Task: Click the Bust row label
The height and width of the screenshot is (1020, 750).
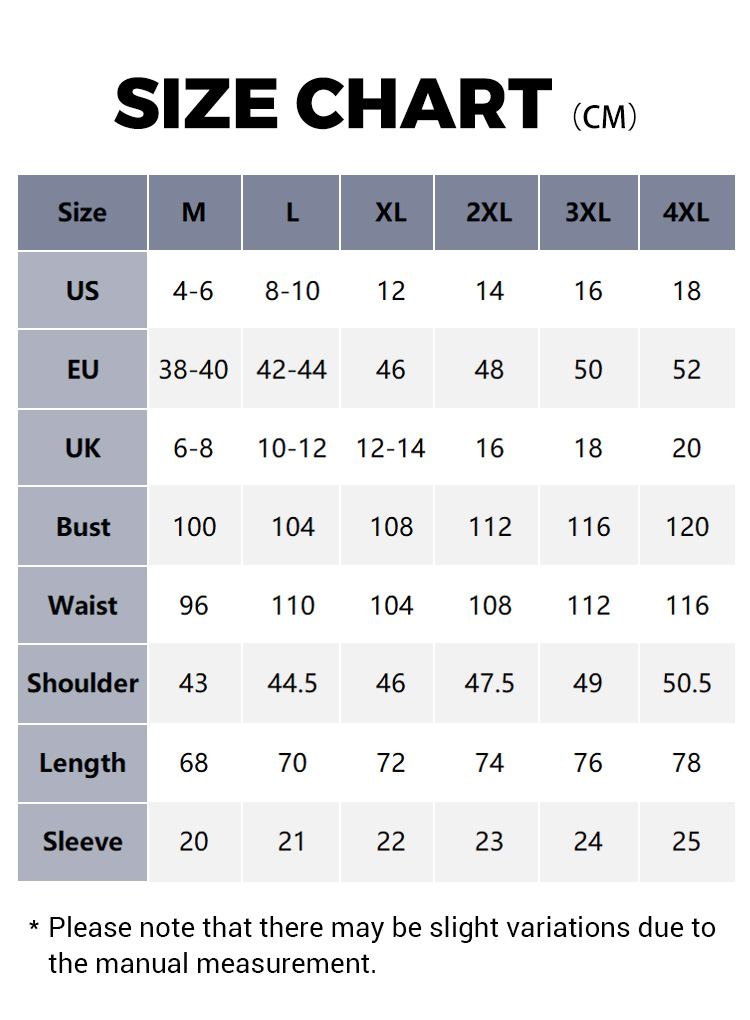Action: pyautogui.click(x=82, y=527)
